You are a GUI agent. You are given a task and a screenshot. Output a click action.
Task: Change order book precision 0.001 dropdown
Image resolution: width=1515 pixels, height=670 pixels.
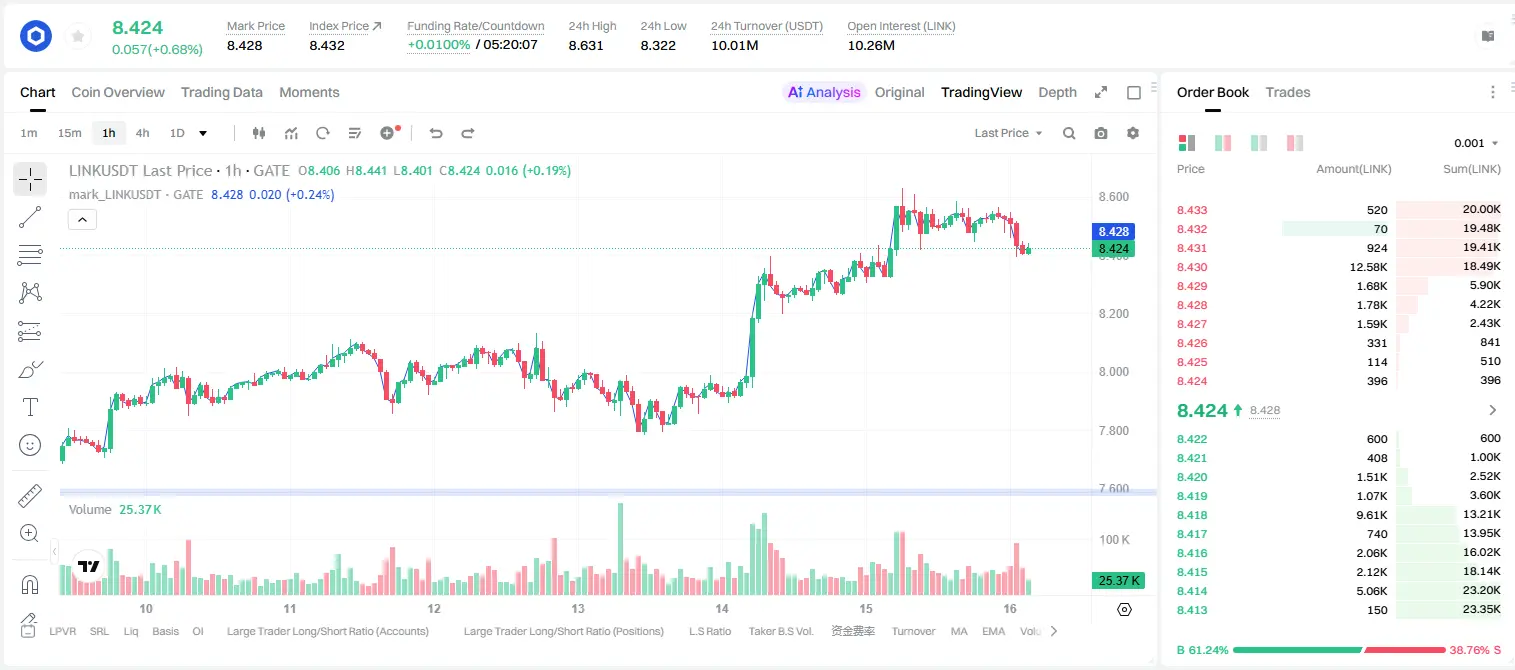pyautogui.click(x=1476, y=143)
